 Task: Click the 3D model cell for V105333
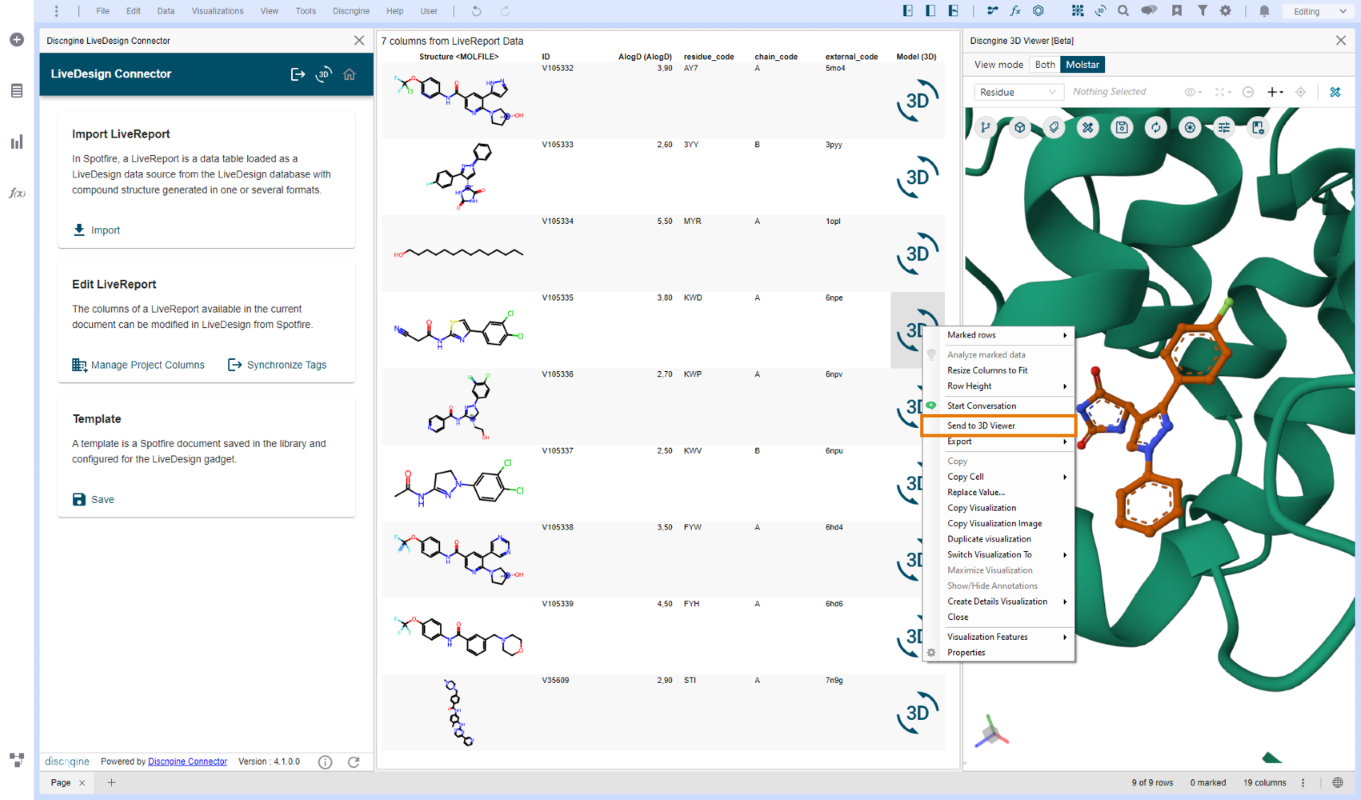click(917, 177)
